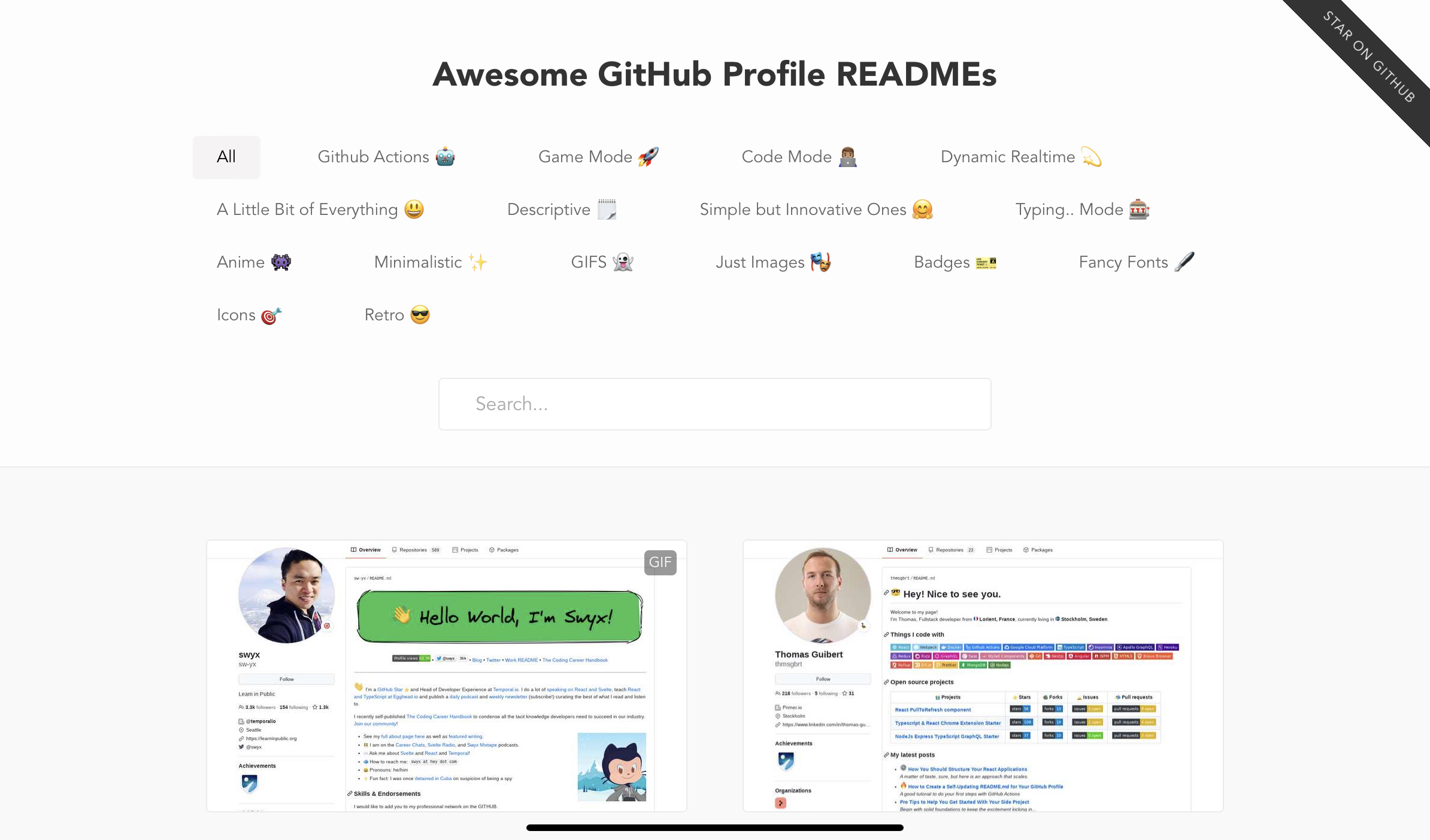Choose the Fancy Fonts category
Screen dimensions: 1430x840
point(1135,262)
